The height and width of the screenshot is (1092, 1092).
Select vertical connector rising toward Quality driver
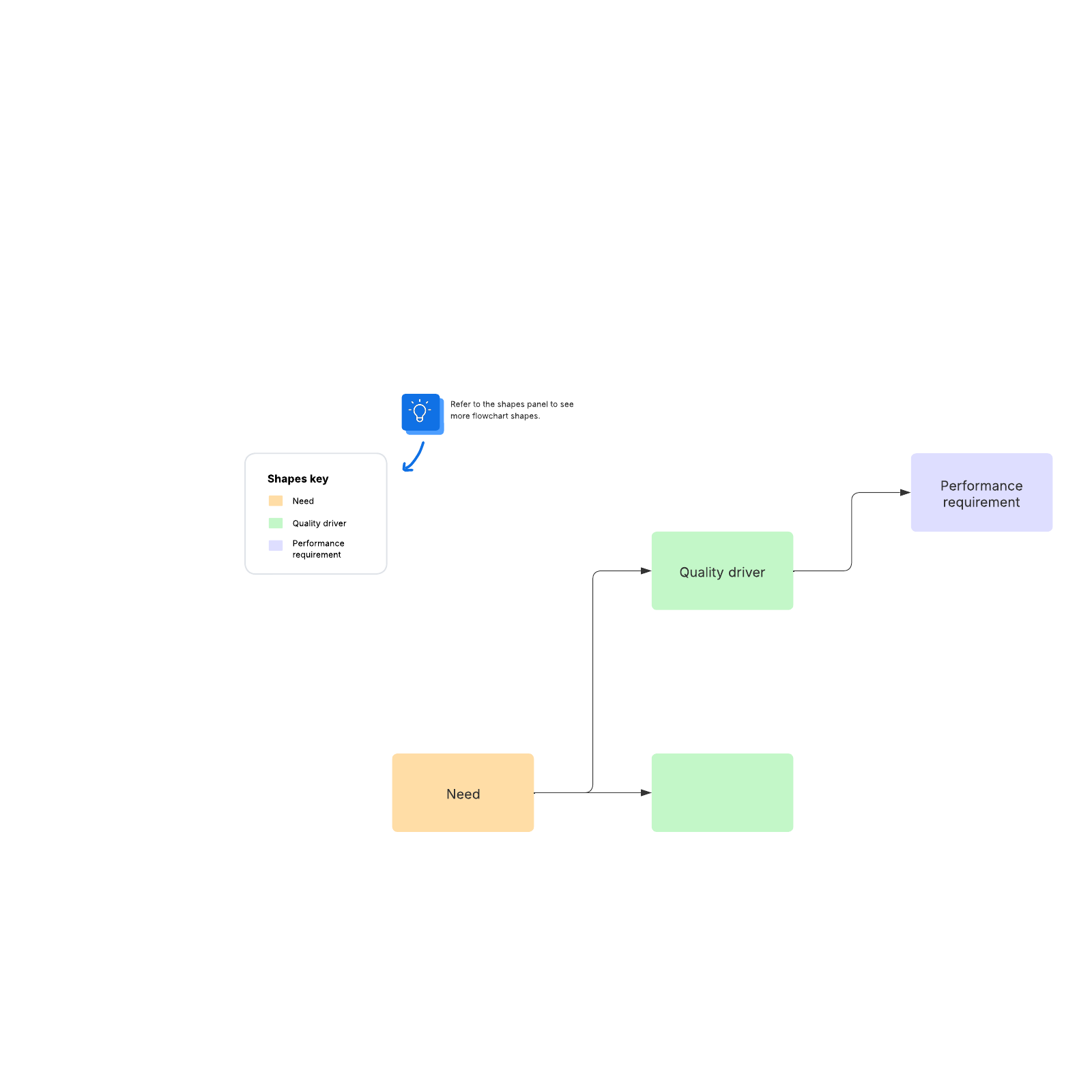tap(592, 682)
